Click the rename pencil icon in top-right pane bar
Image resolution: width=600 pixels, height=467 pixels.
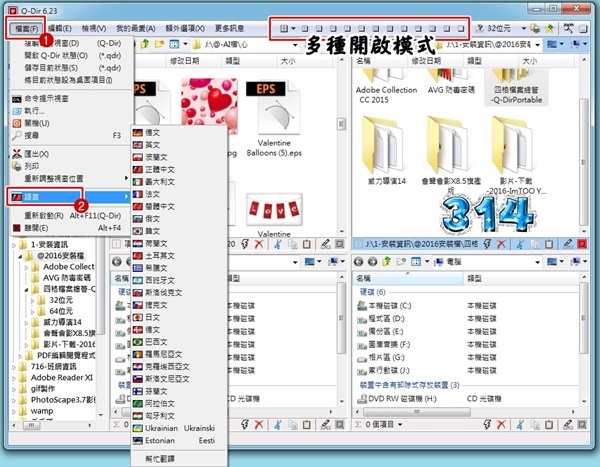[x=568, y=244]
